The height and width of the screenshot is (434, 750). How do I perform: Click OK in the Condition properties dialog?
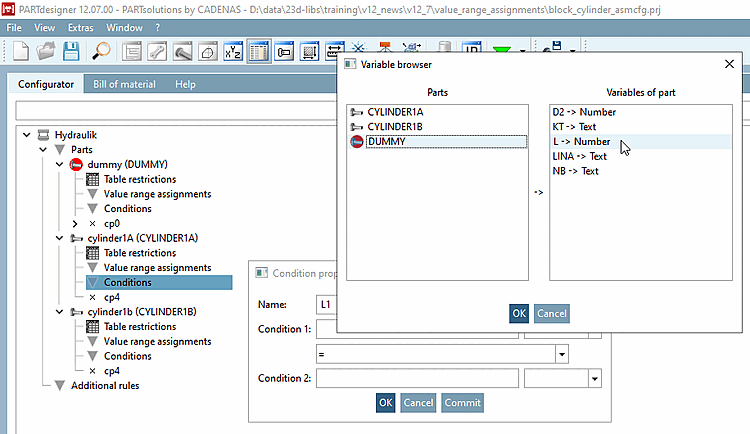(x=386, y=403)
